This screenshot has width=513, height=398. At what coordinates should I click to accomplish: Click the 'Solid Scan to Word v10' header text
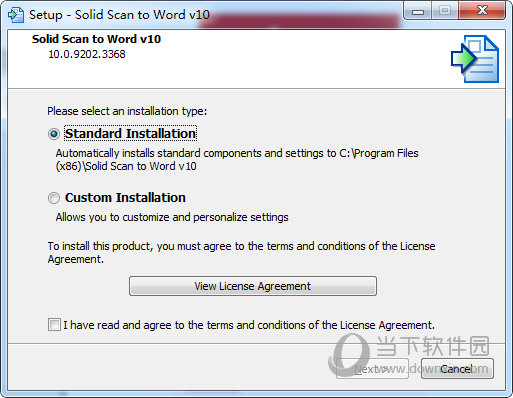click(96, 39)
